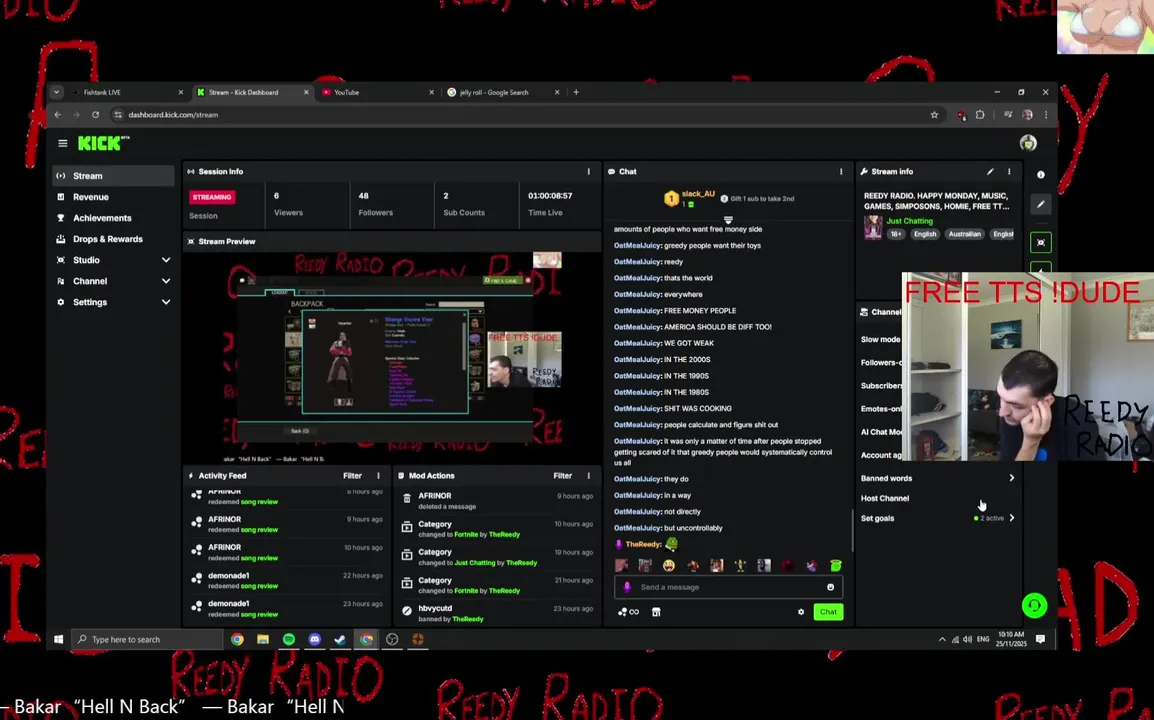Open Session Info options menu
1154x720 pixels.
click(x=588, y=172)
